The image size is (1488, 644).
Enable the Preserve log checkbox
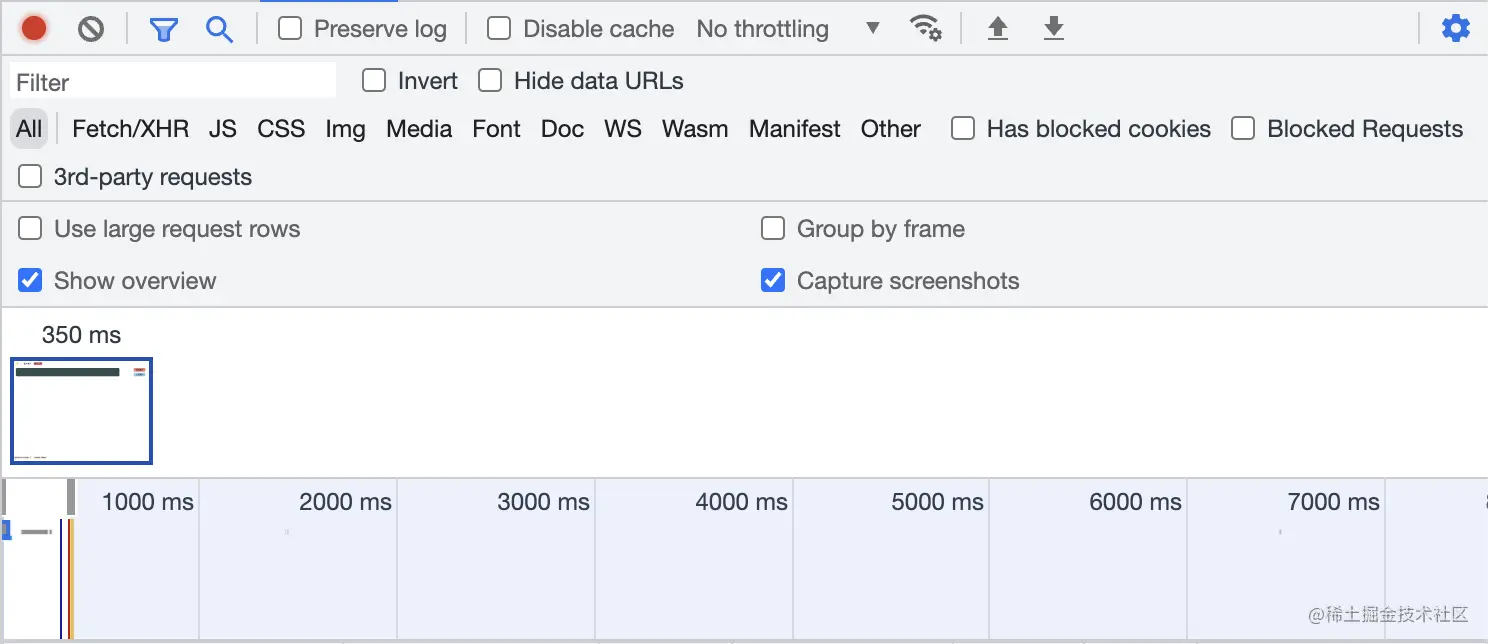[x=290, y=29]
